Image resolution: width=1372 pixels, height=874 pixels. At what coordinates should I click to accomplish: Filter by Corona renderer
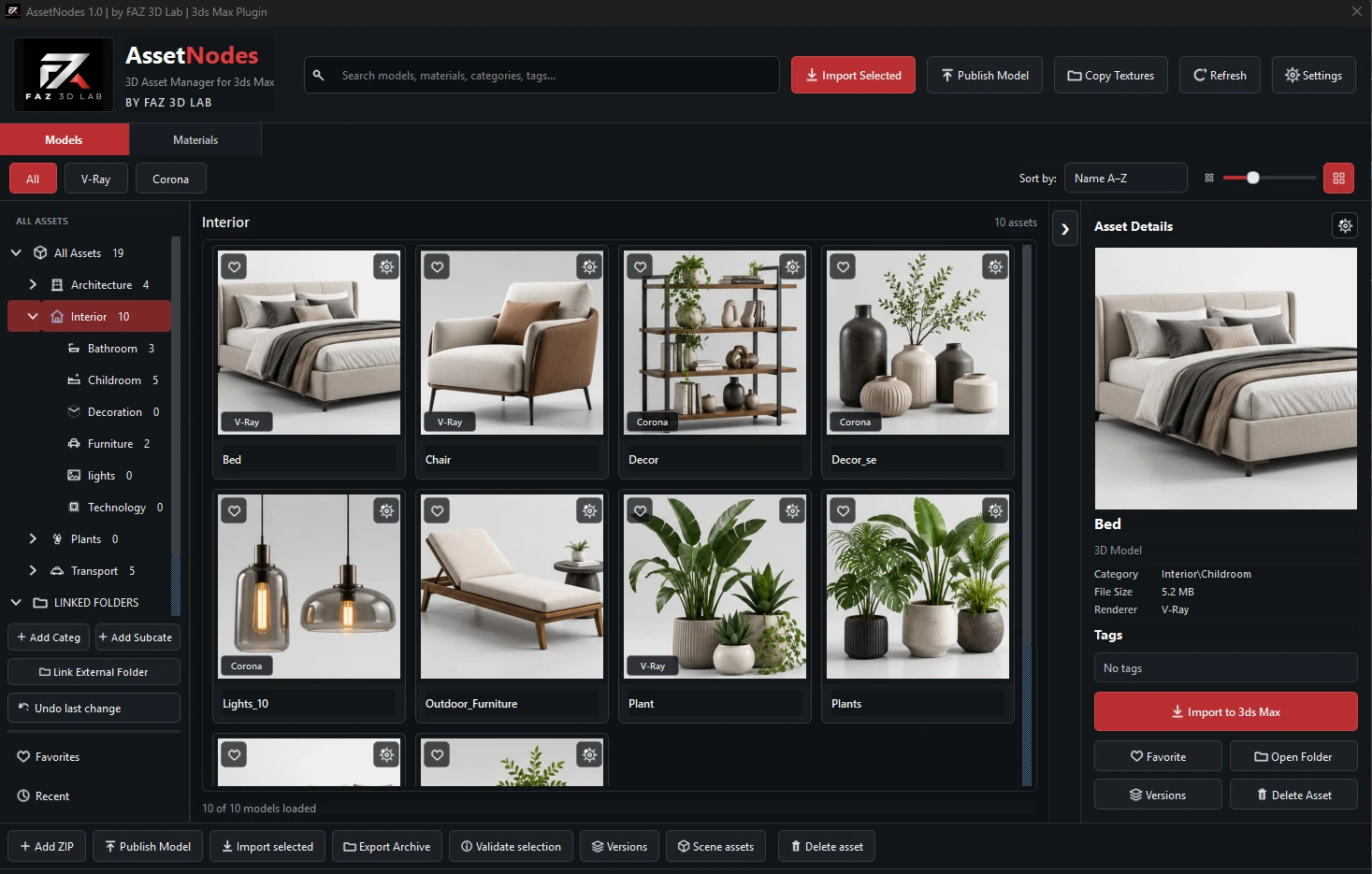coord(170,179)
